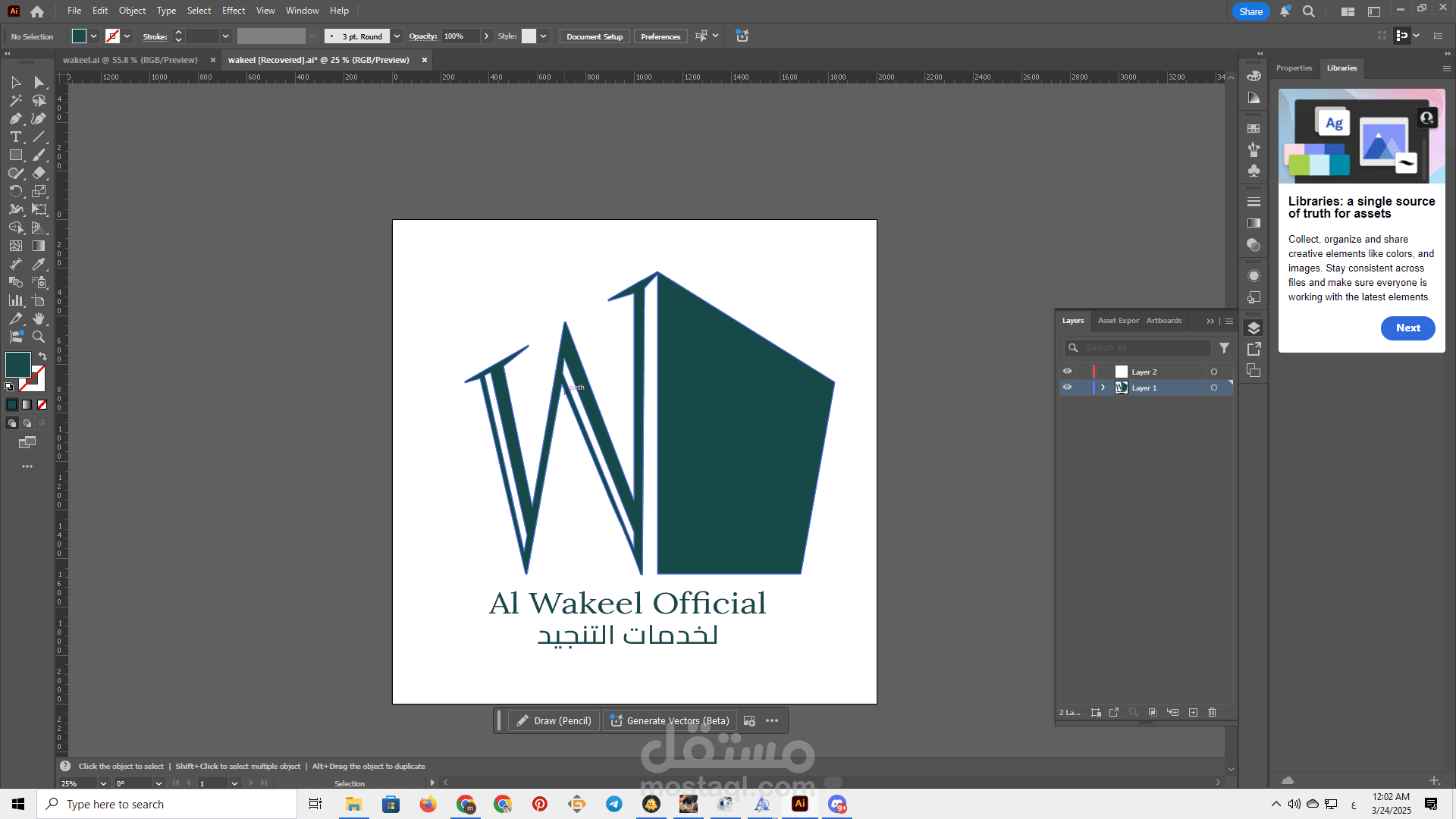This screenshot has height=819, width=1456.
Task: Hide Layer 1 with its eye icon
Action: 1067,388
